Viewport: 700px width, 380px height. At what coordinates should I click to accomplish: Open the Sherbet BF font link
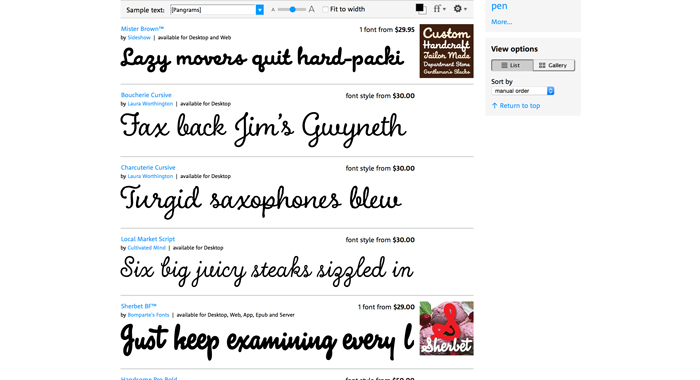click(138, 306)
